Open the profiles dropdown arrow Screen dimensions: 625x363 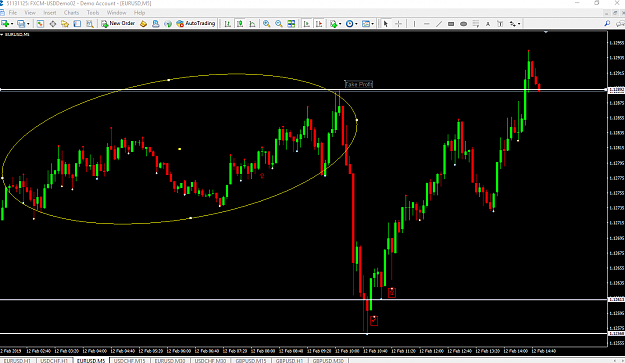28,24
